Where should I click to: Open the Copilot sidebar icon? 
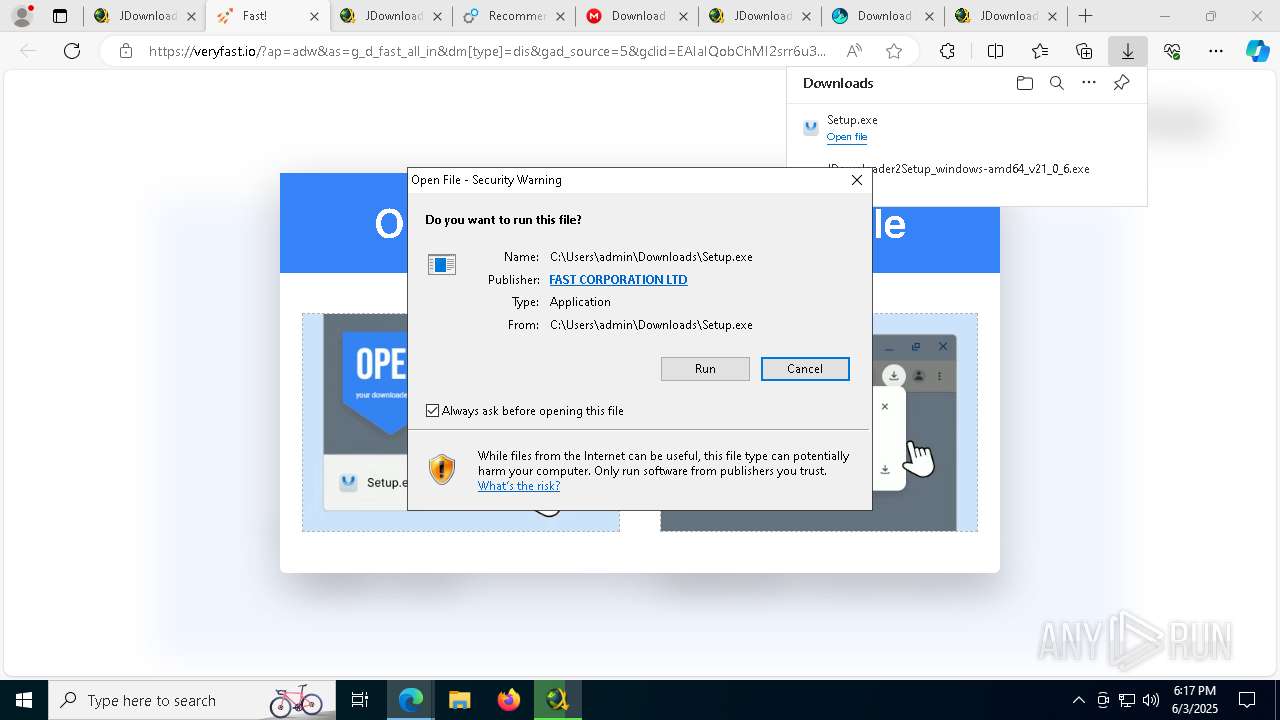[x=1258, y=51]
